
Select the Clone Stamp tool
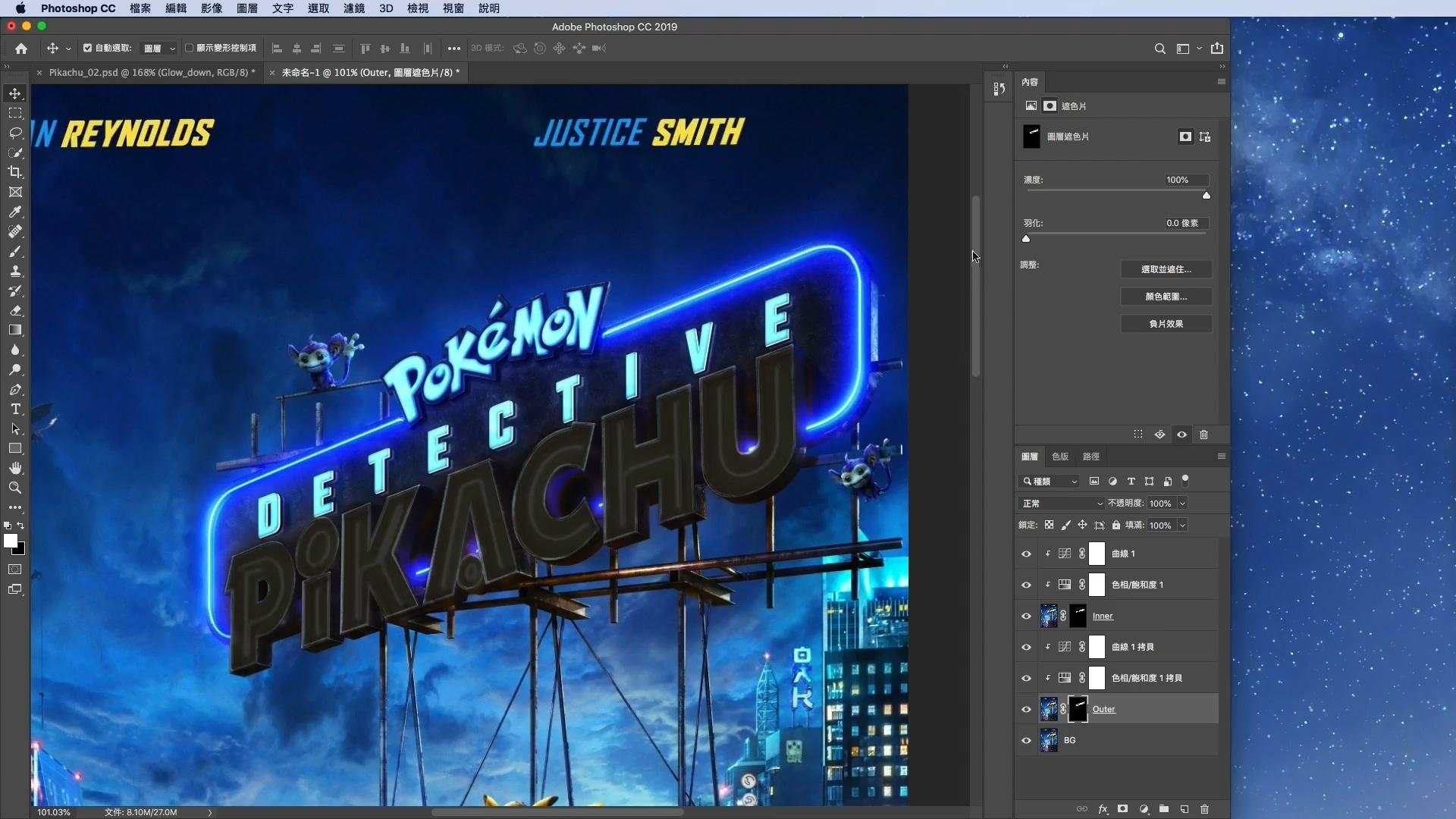tap(15, 271)
